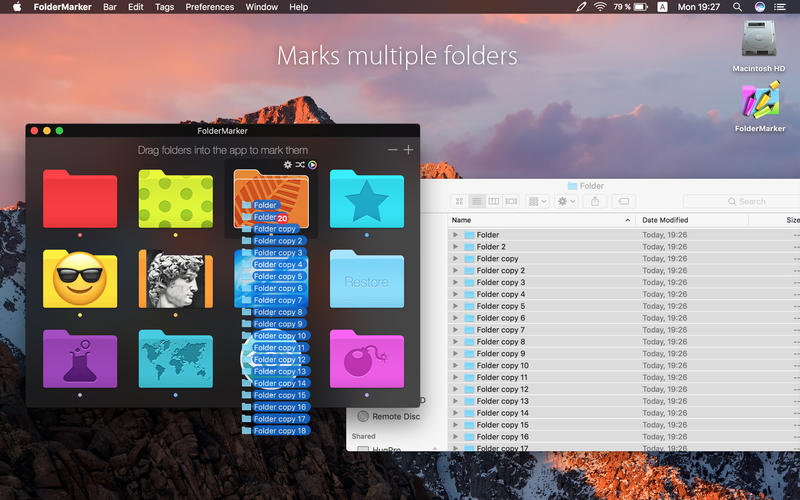
Task: Open the Tags menu
Action: [x=164, y=7]
